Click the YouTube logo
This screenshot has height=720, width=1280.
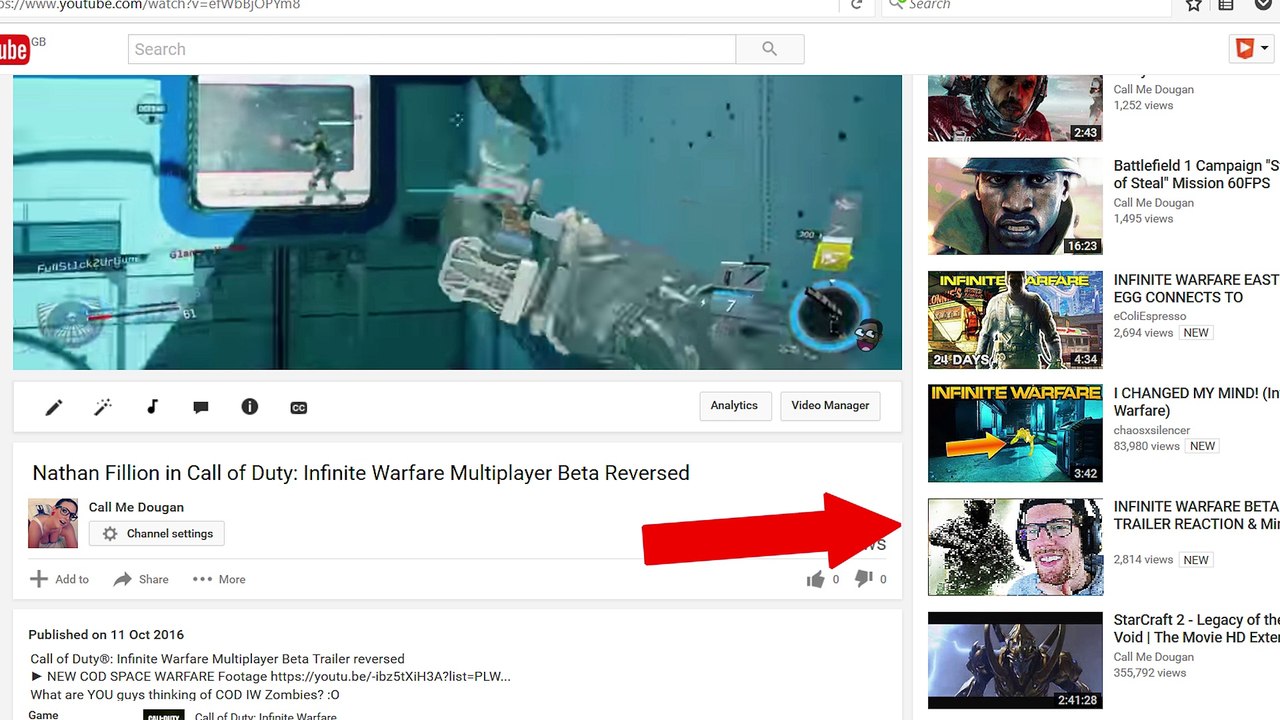click(14, 49)
